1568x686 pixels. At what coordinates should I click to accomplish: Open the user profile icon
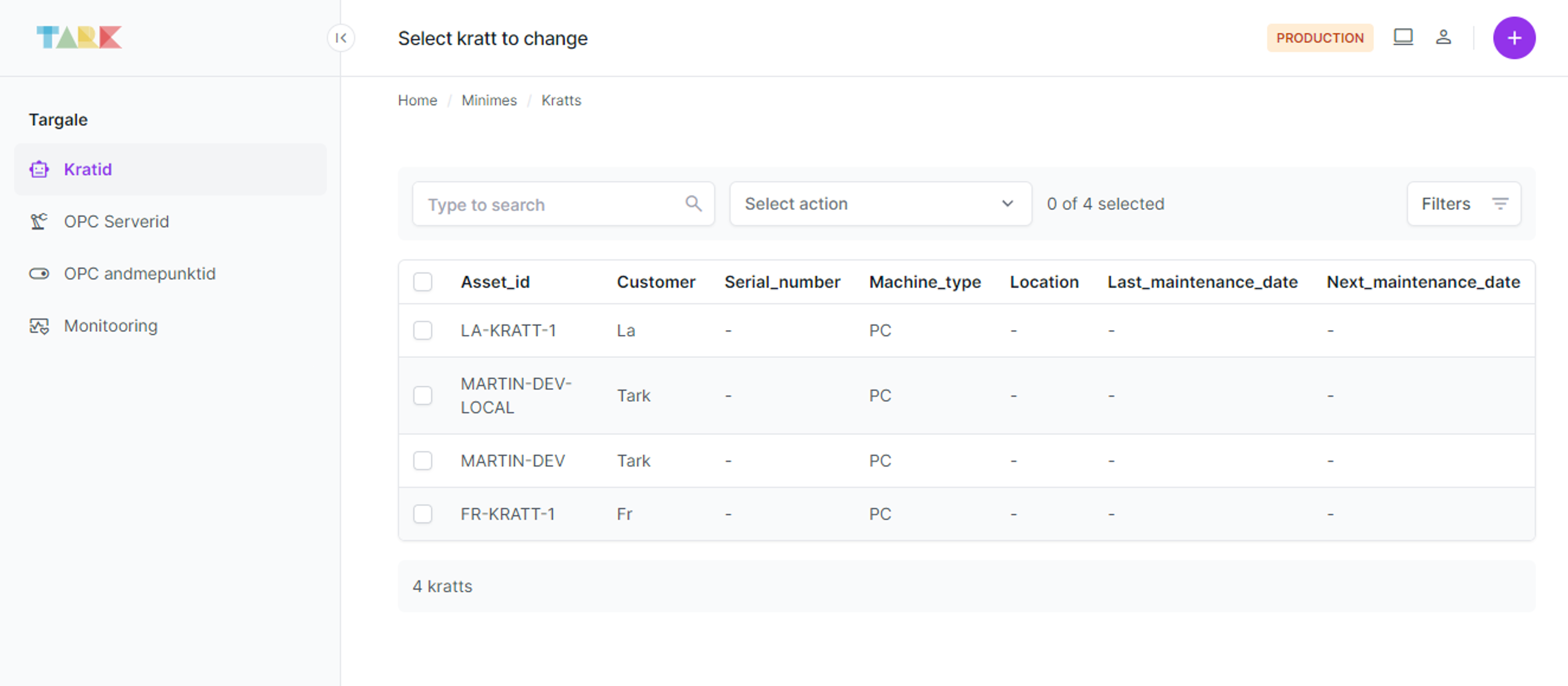[x=1443, y=38]
